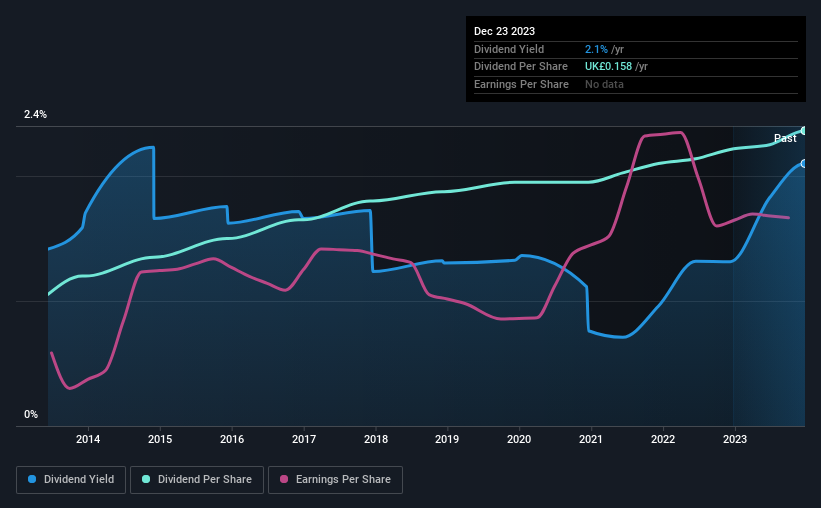Image resolution: width=821 pixels, height=508 pixels.
Task: Click the blue Dividend Yield endpoint marker
Action: 804,164
